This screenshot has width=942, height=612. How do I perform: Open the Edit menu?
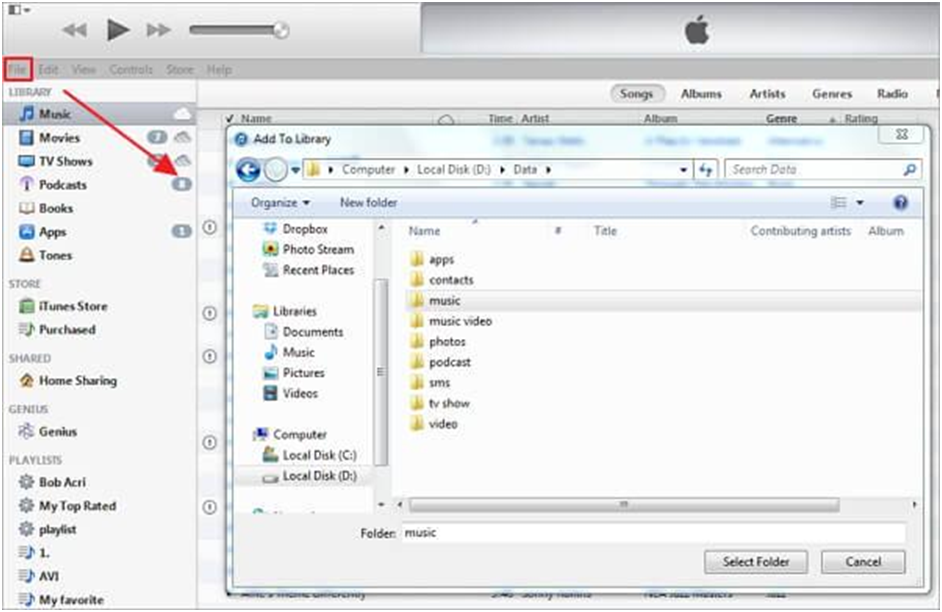pos(49,70)
